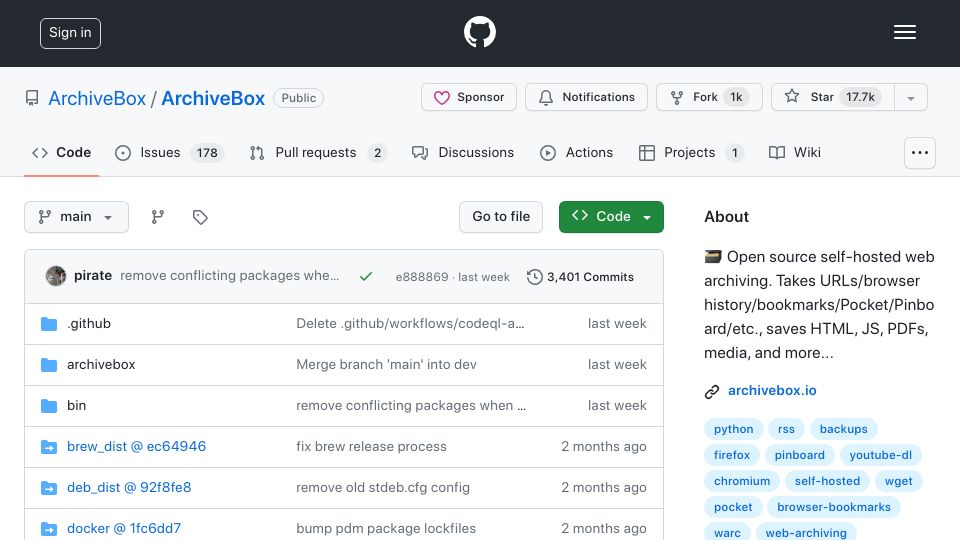
Task: Expand the green Code dropdown button
Action: [611, 217]
